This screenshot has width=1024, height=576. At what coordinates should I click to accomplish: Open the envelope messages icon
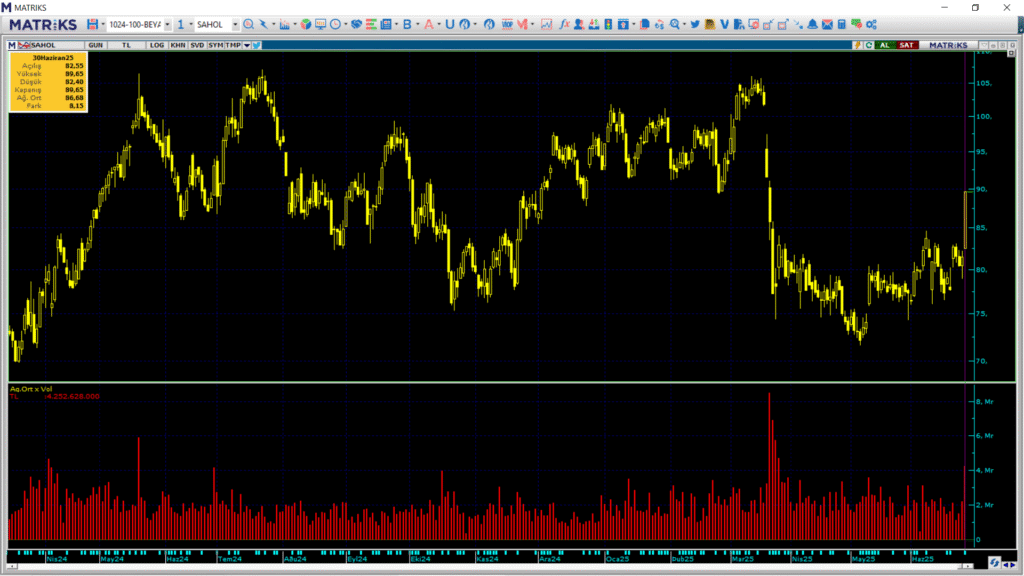(x=827, y=24)
